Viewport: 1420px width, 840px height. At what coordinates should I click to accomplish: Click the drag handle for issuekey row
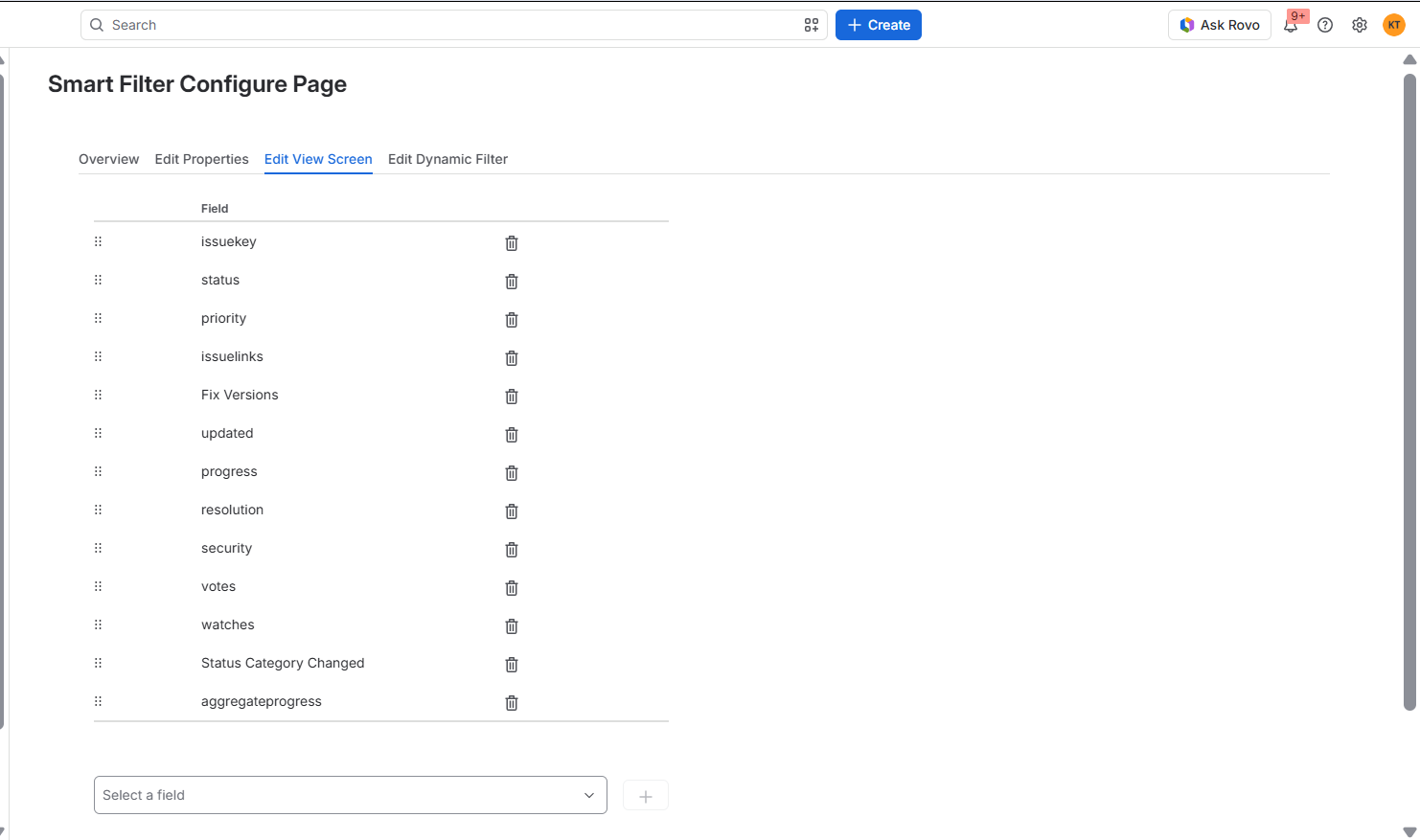[98, 241]
